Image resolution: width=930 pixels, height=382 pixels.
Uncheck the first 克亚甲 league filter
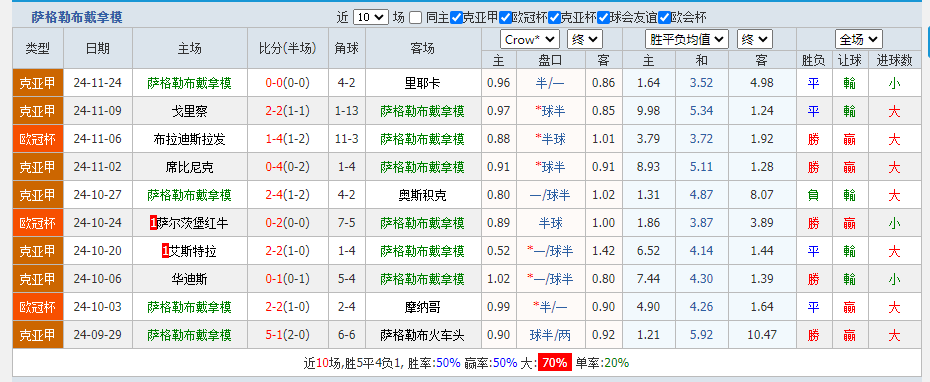pyautogui.click(x=456, y=17)
